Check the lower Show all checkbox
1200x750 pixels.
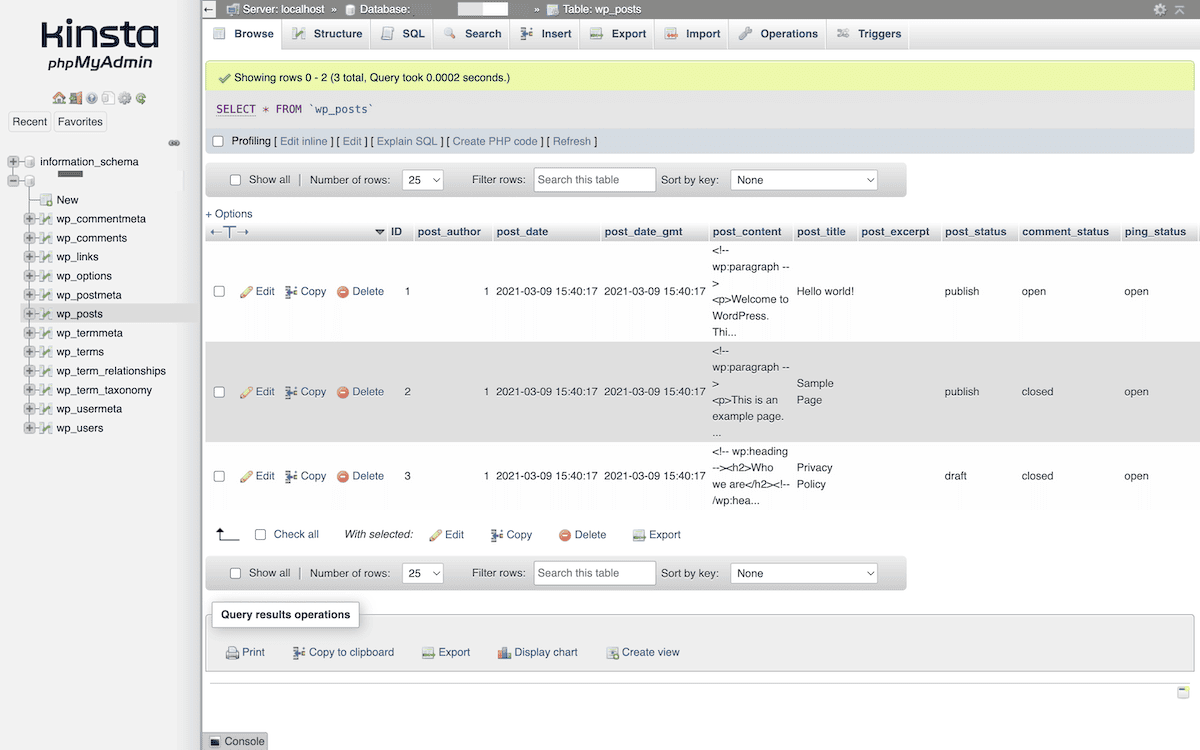(x=236, y=574)
